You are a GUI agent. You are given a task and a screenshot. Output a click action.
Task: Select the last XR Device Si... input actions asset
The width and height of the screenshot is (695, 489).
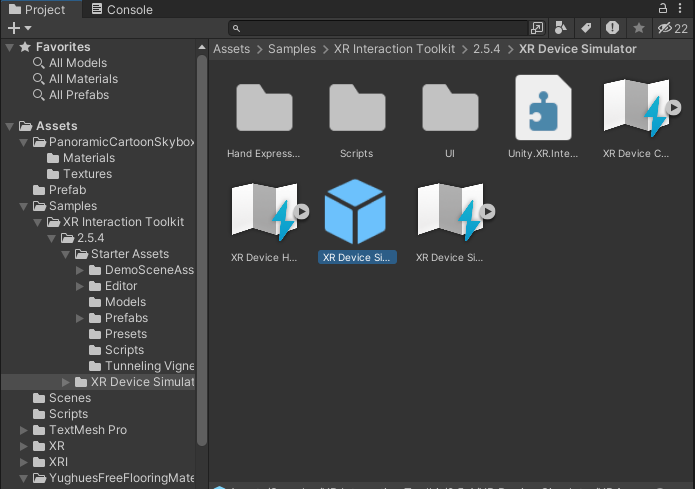coord(450,212)
